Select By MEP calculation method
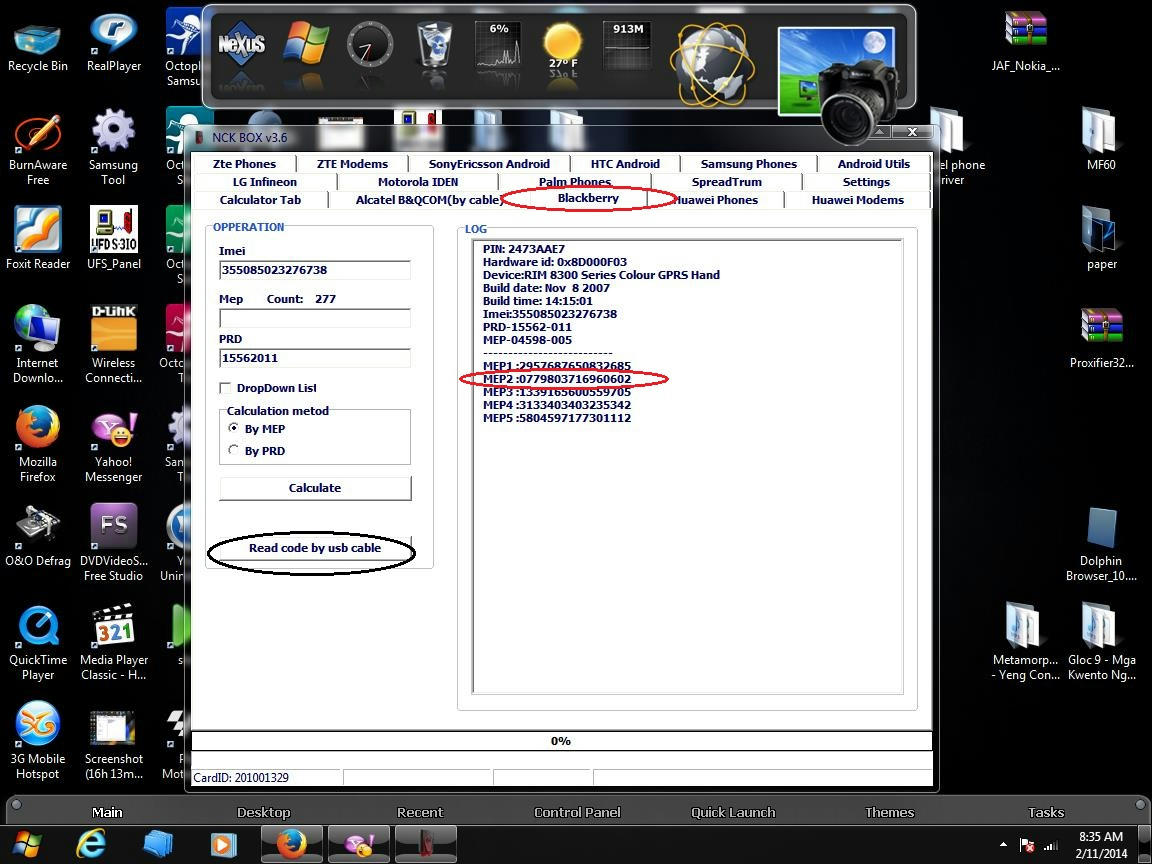The width and height of the screenshot is (1152, 864). (233, 428)
